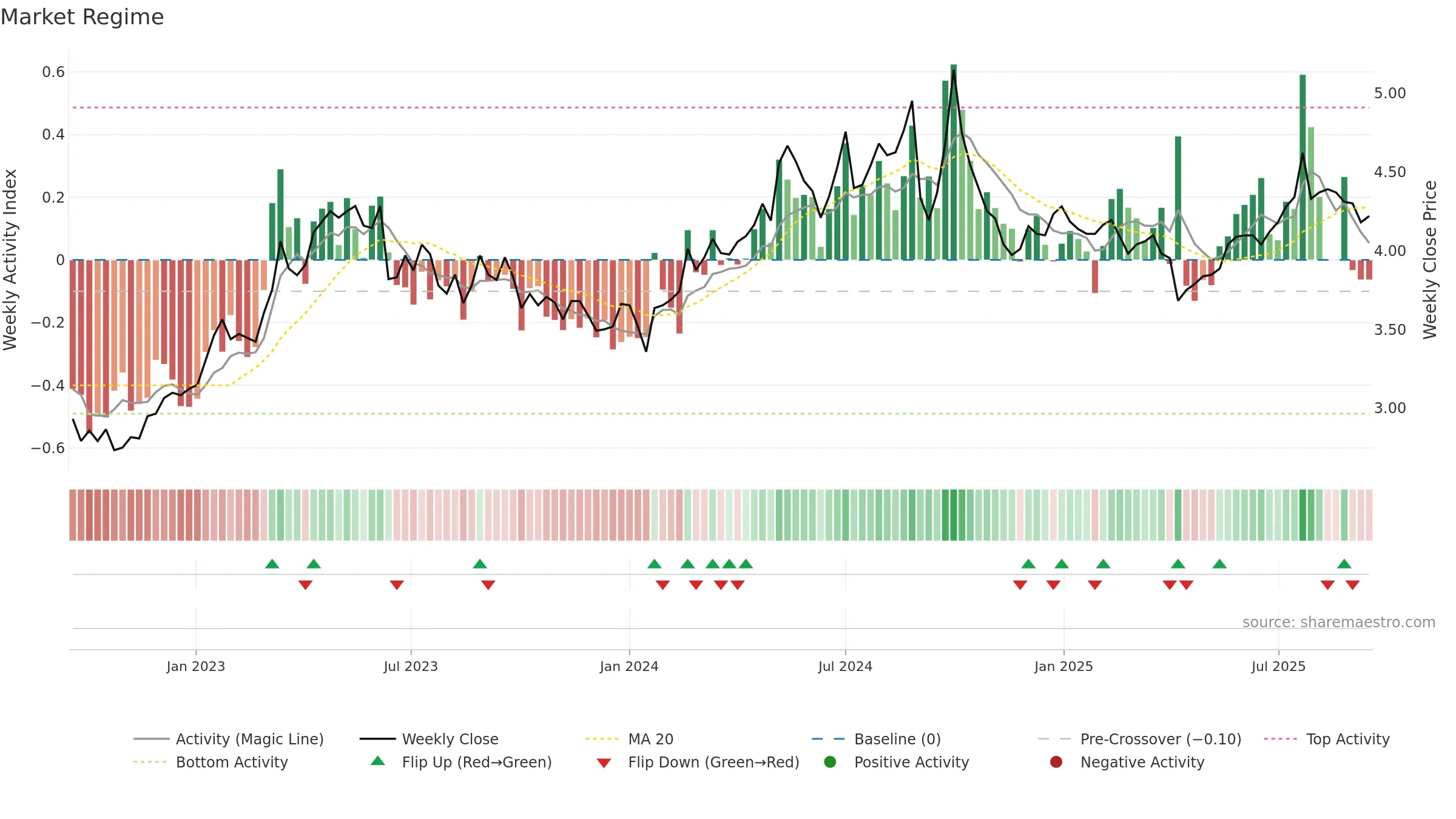Click the Jul 2025 axis label
This screenshot has width=1456, height=819.
1278,666
